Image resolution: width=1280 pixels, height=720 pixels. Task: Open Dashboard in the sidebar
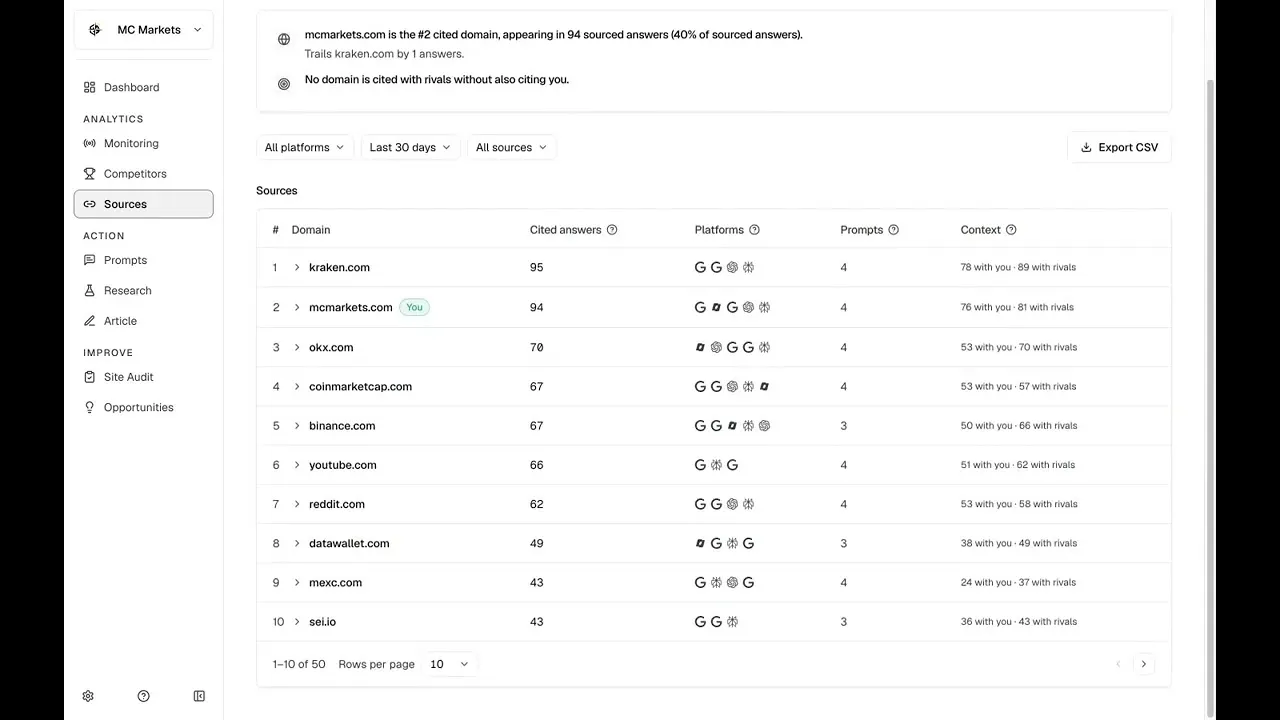tap(144, 88)
